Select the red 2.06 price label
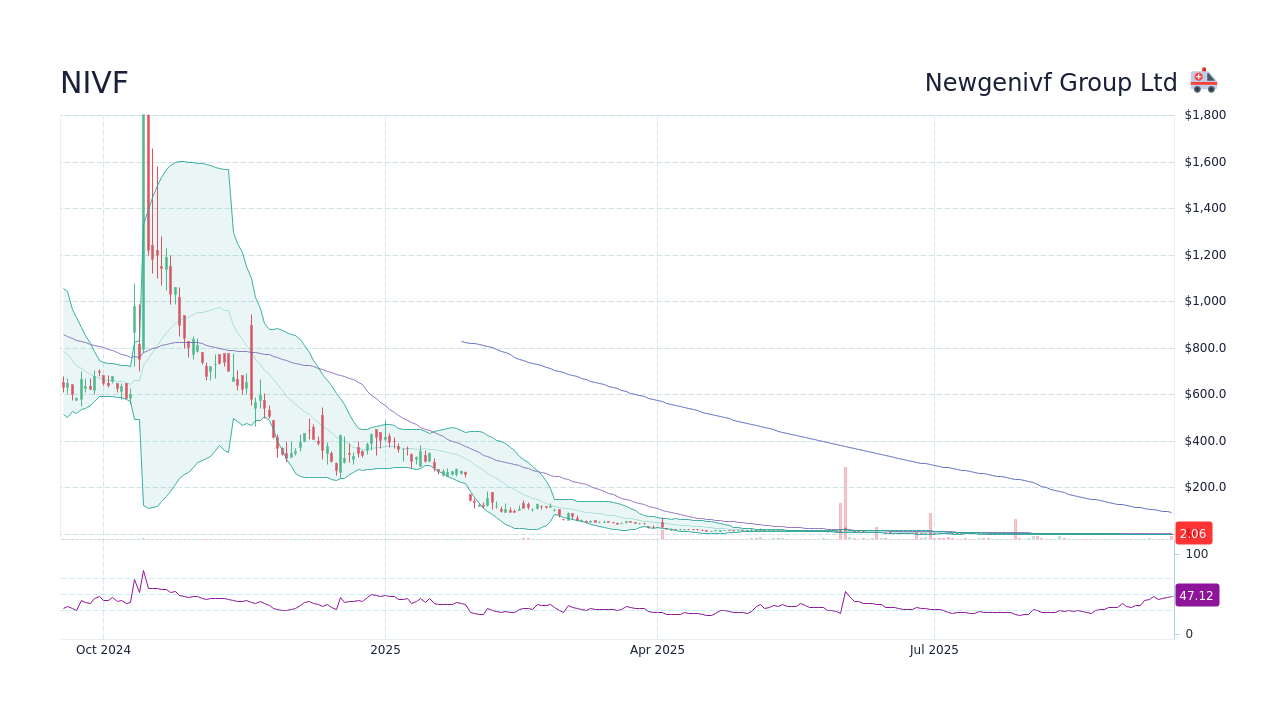The image size is (1280, 720). (1192, 533)
